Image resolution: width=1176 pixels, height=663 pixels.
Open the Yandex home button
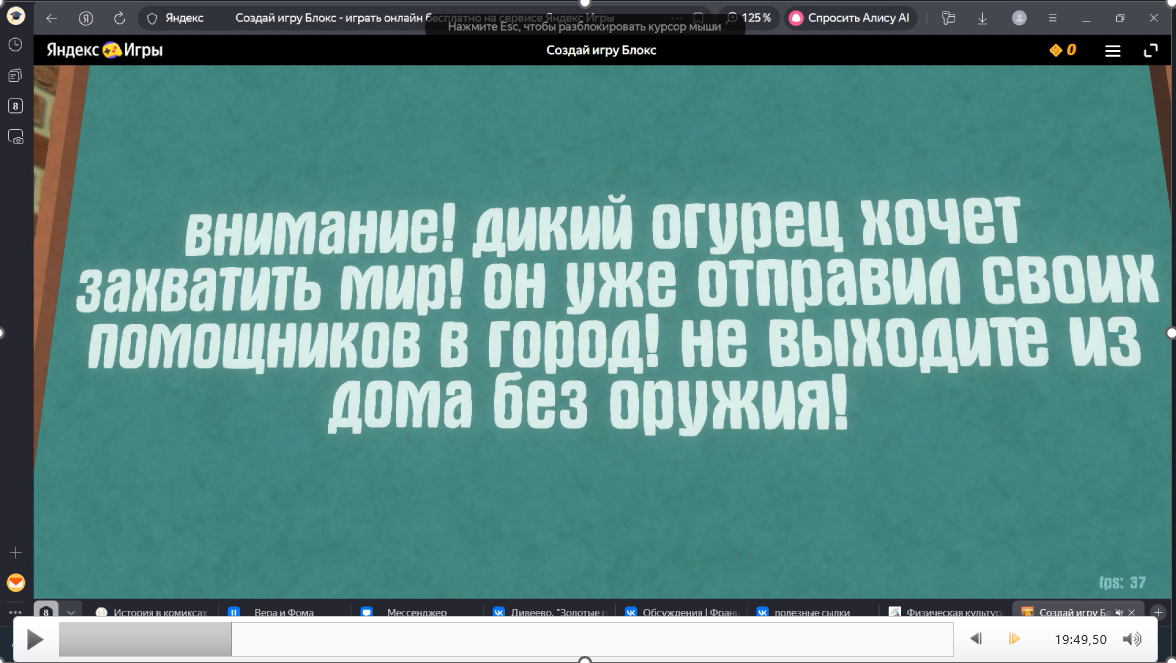(x=86, y=18)
